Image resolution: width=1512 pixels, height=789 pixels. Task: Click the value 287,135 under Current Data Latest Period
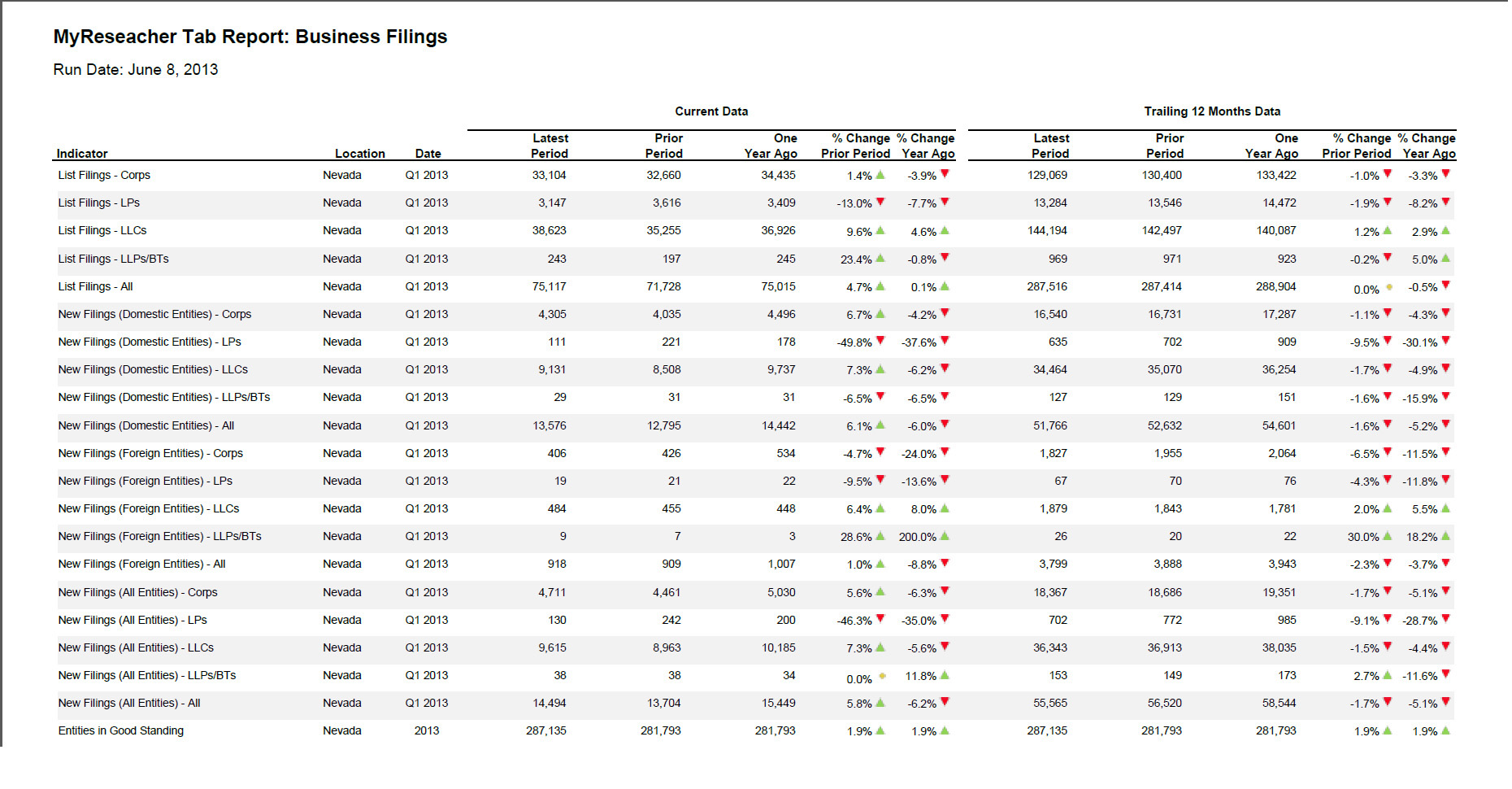(546, 730)
